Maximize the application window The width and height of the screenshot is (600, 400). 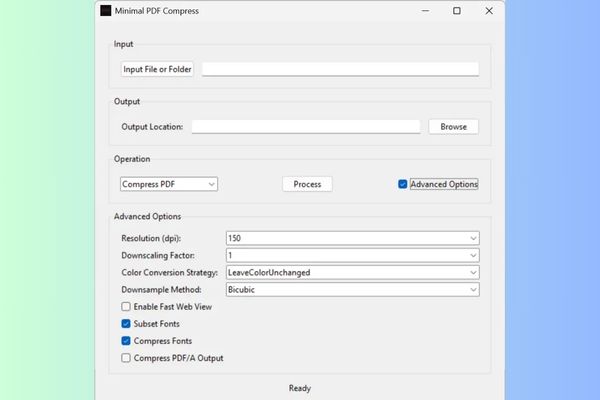(457, 11)
